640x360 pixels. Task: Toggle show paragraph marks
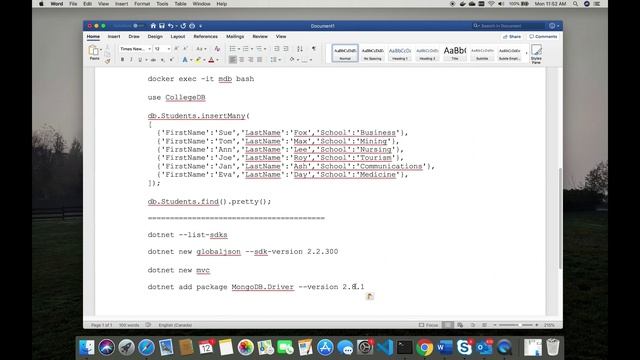tap(313, 49)
